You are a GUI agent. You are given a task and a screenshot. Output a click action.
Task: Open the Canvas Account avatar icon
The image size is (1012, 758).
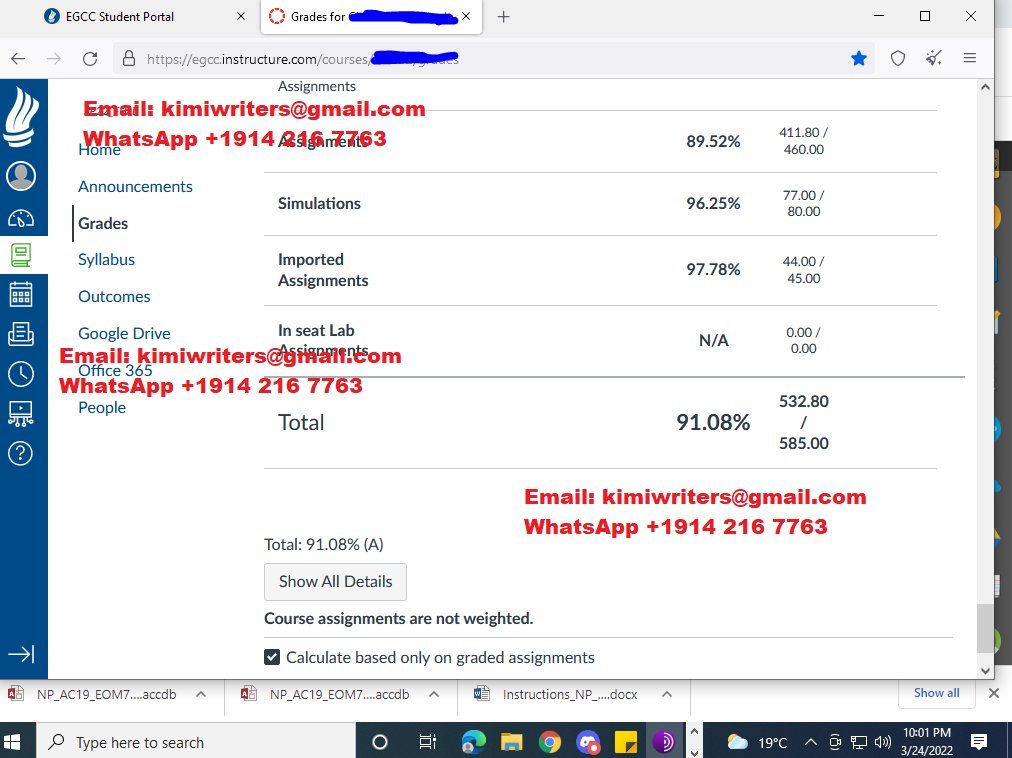(x=21, y=176)
